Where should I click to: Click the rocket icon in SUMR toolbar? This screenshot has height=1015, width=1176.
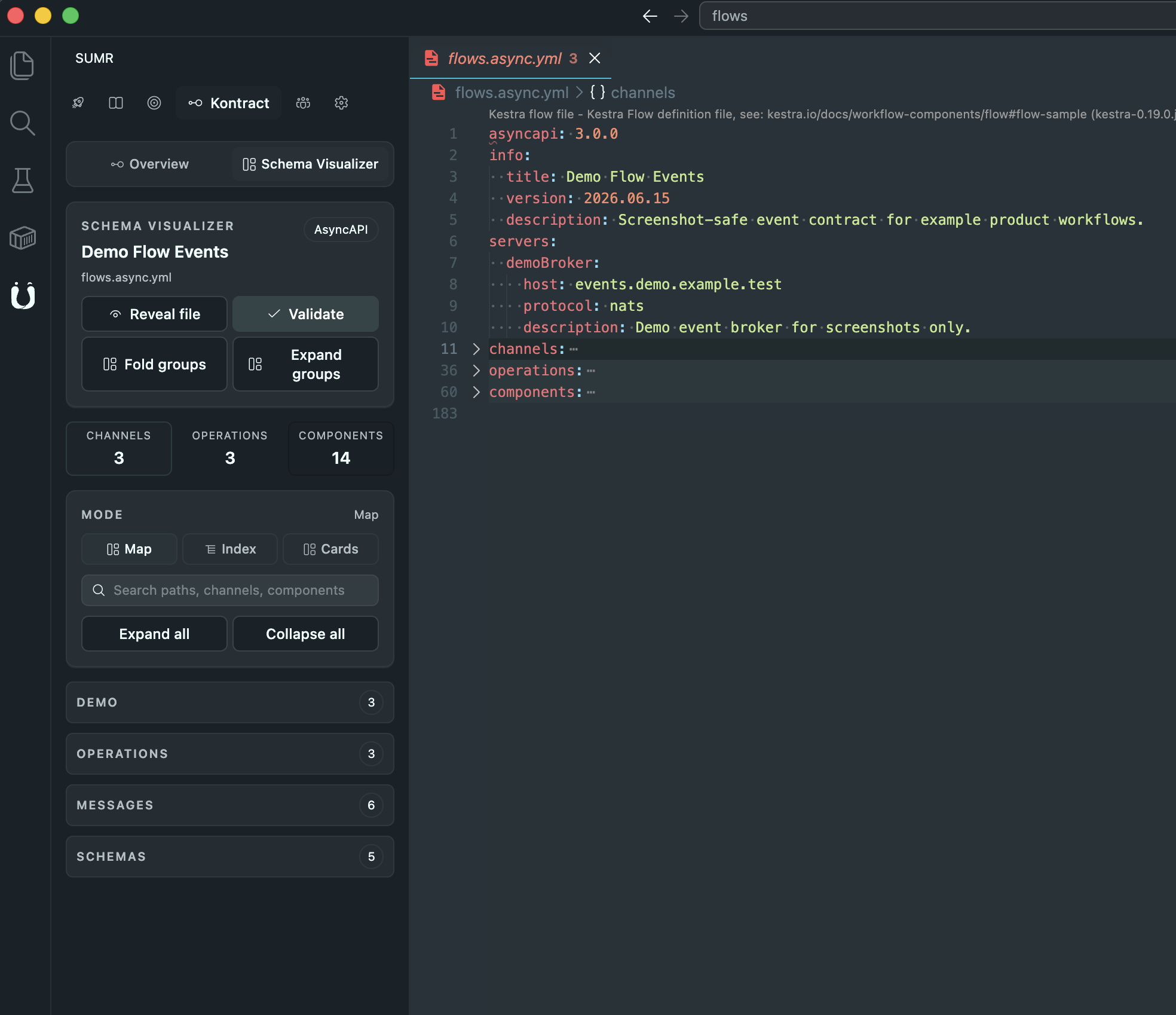pyautogui.click(x=78, y=103)
